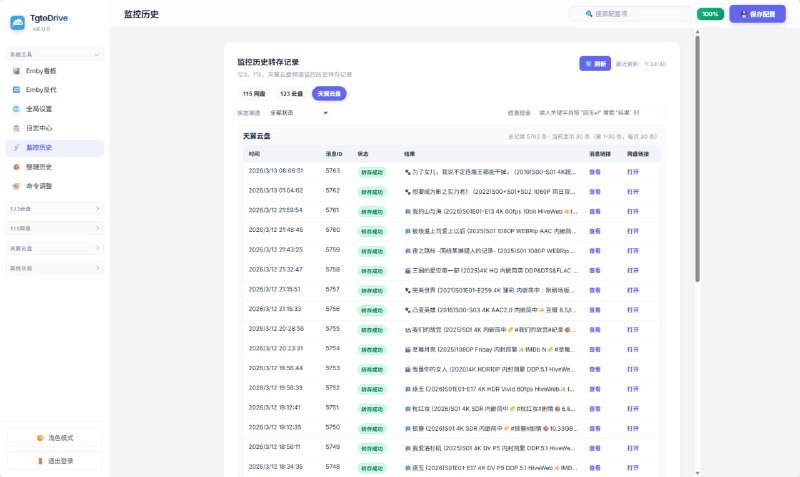800x477 pixels.
Task: Open 命令调整 page
Action: (55, 186)
